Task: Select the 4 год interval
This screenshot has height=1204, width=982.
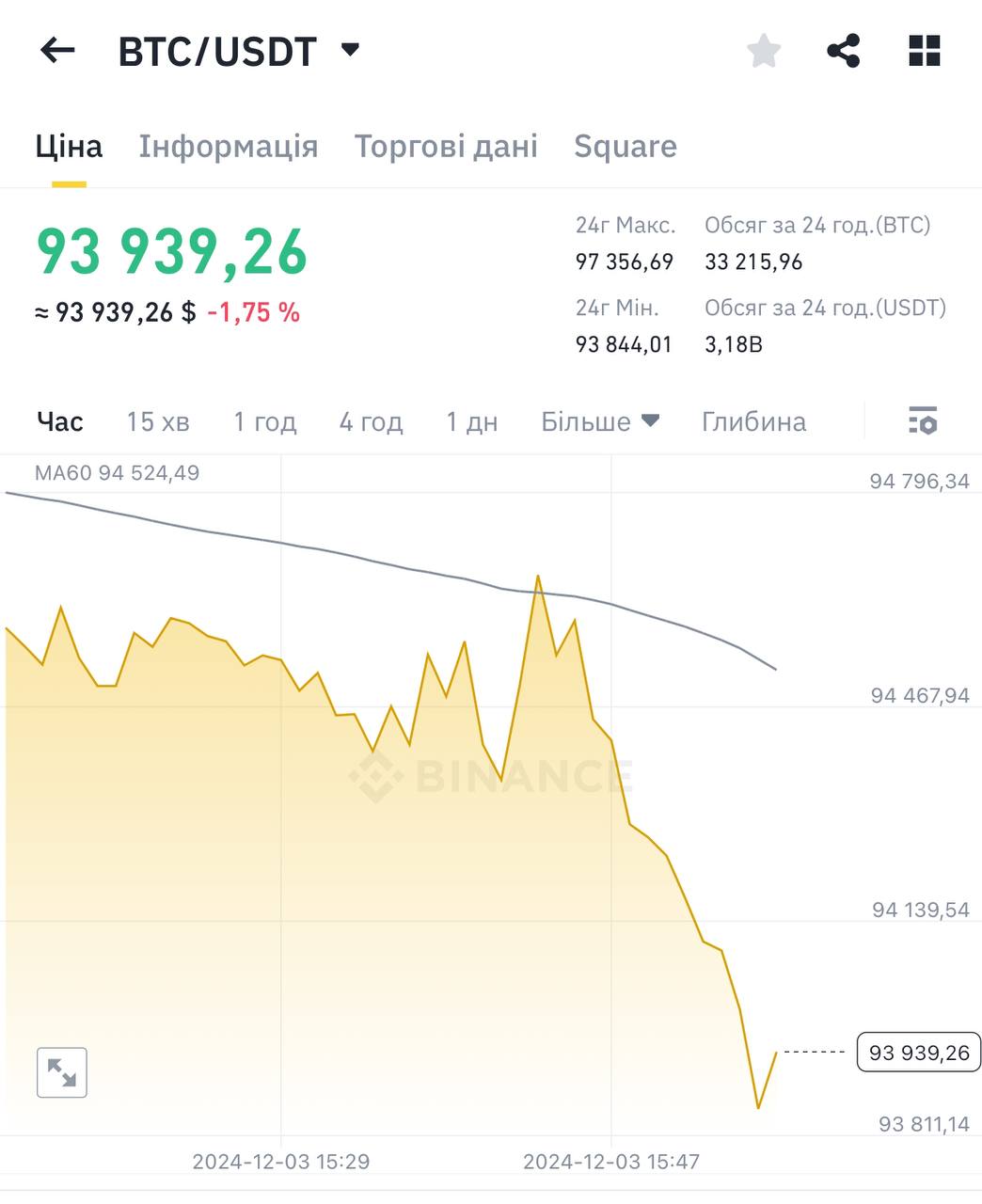Action: point(371,421)
